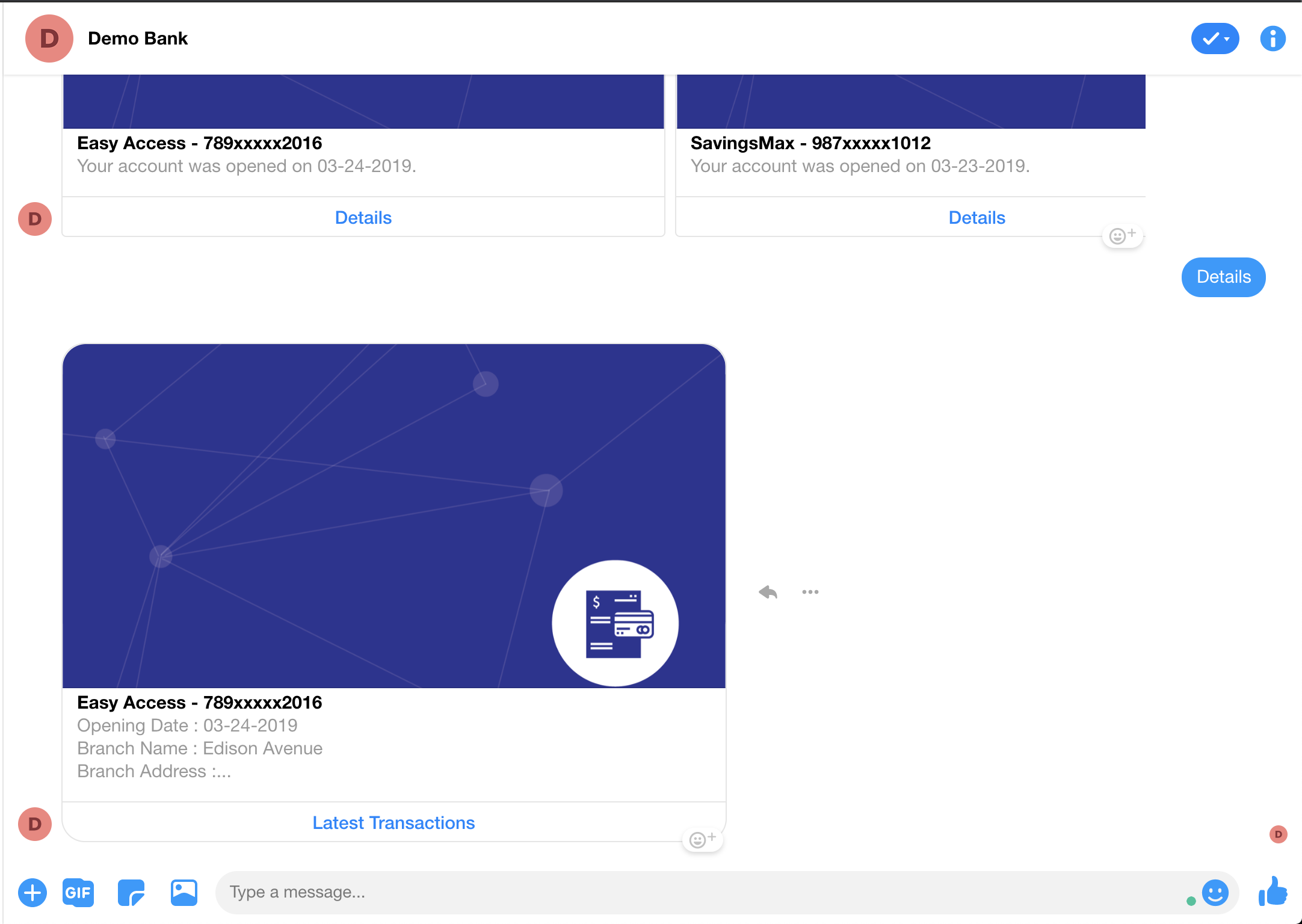The image size is (1302, 924).
Task: Click 'Demo Bank' conversation title
Action: [138, 38]
